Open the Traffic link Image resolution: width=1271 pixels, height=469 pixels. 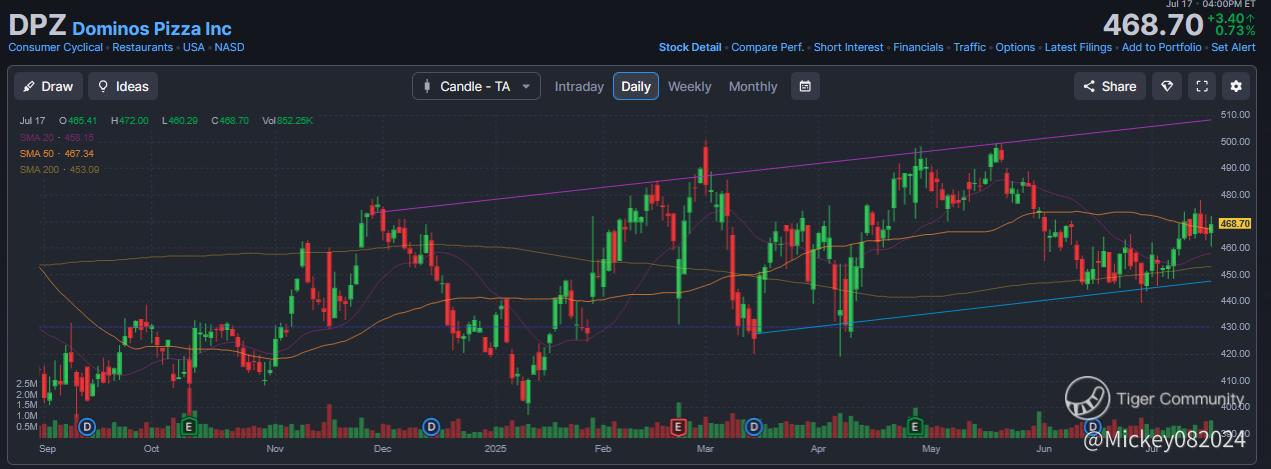(x=970, y=47)
